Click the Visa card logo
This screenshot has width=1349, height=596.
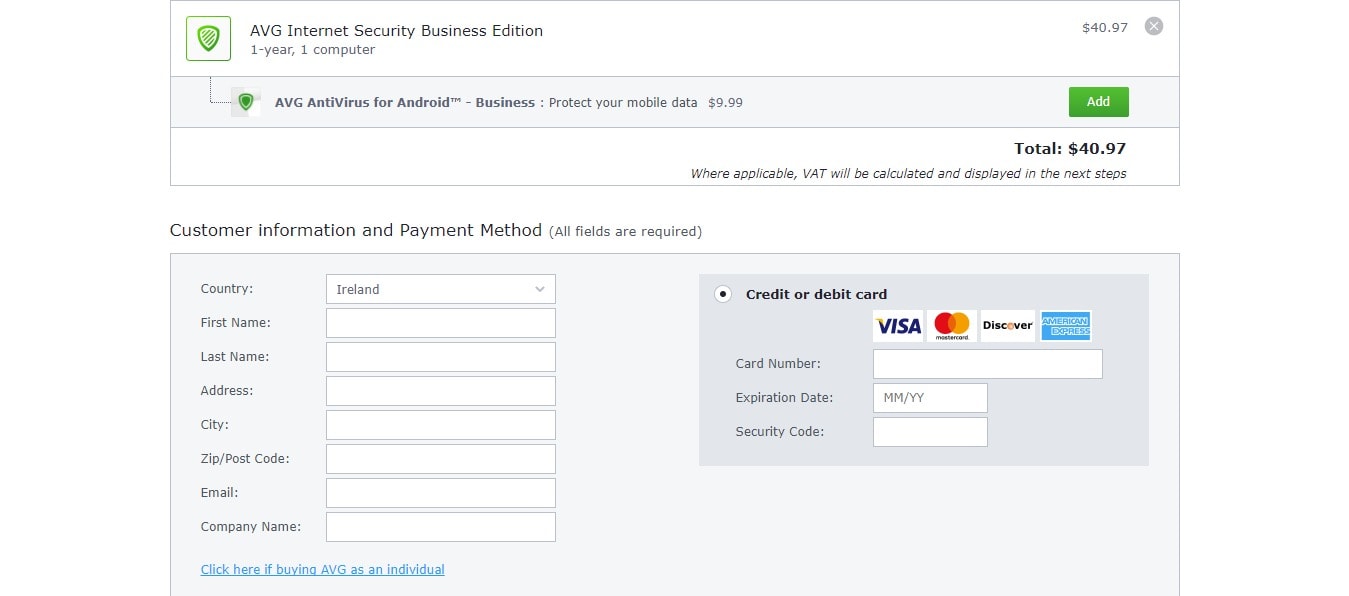(x=898, y=326)
